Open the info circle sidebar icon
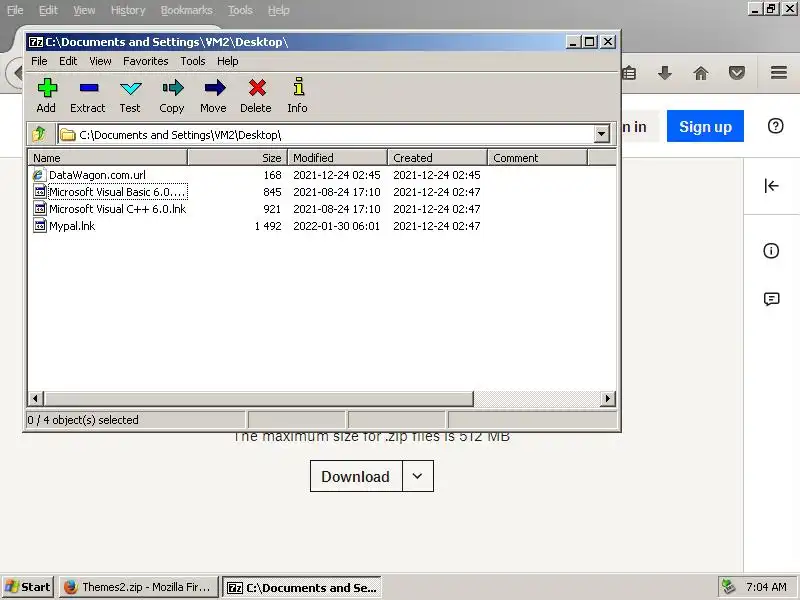Viewport: 800px width, 600px height. point(771,251)
